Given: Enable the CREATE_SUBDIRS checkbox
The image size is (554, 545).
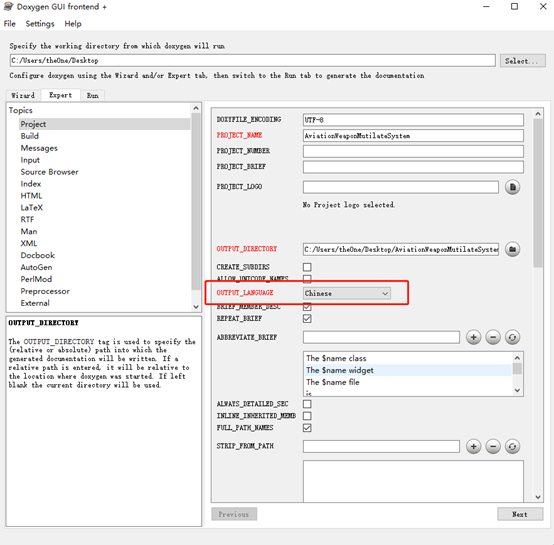Looking at the screenshot, I should [307, 267].
